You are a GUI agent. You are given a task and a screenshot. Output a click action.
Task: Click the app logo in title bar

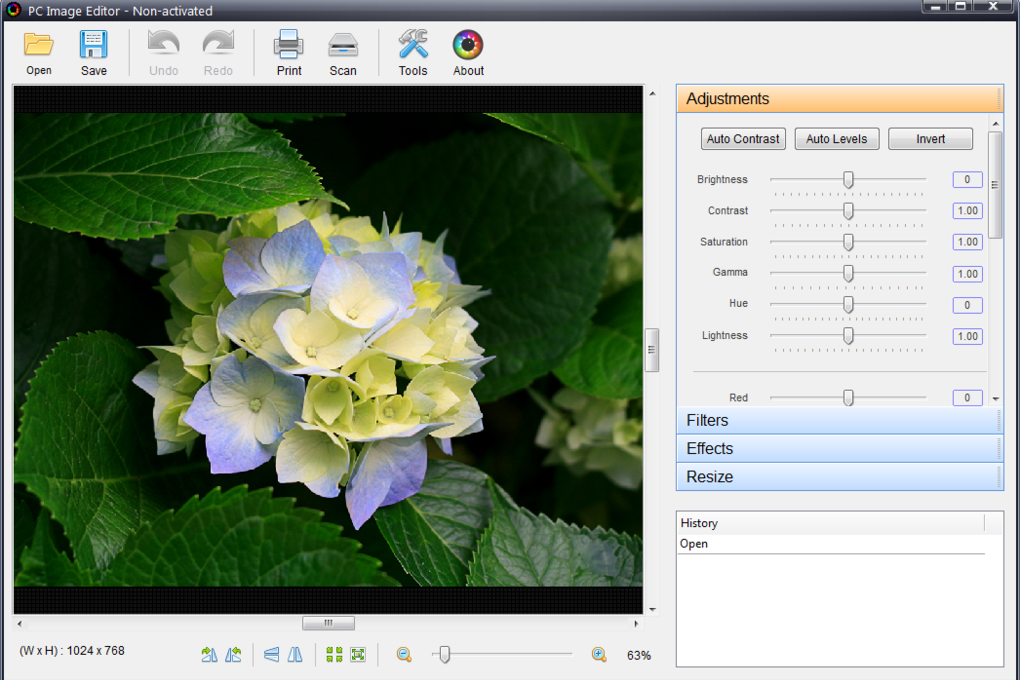[12, 10]
